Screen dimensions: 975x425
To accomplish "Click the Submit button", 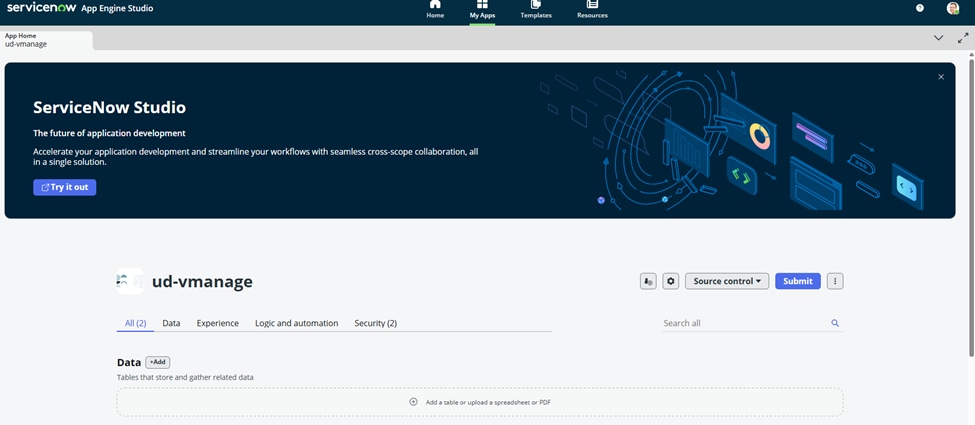I will (798, 281).
